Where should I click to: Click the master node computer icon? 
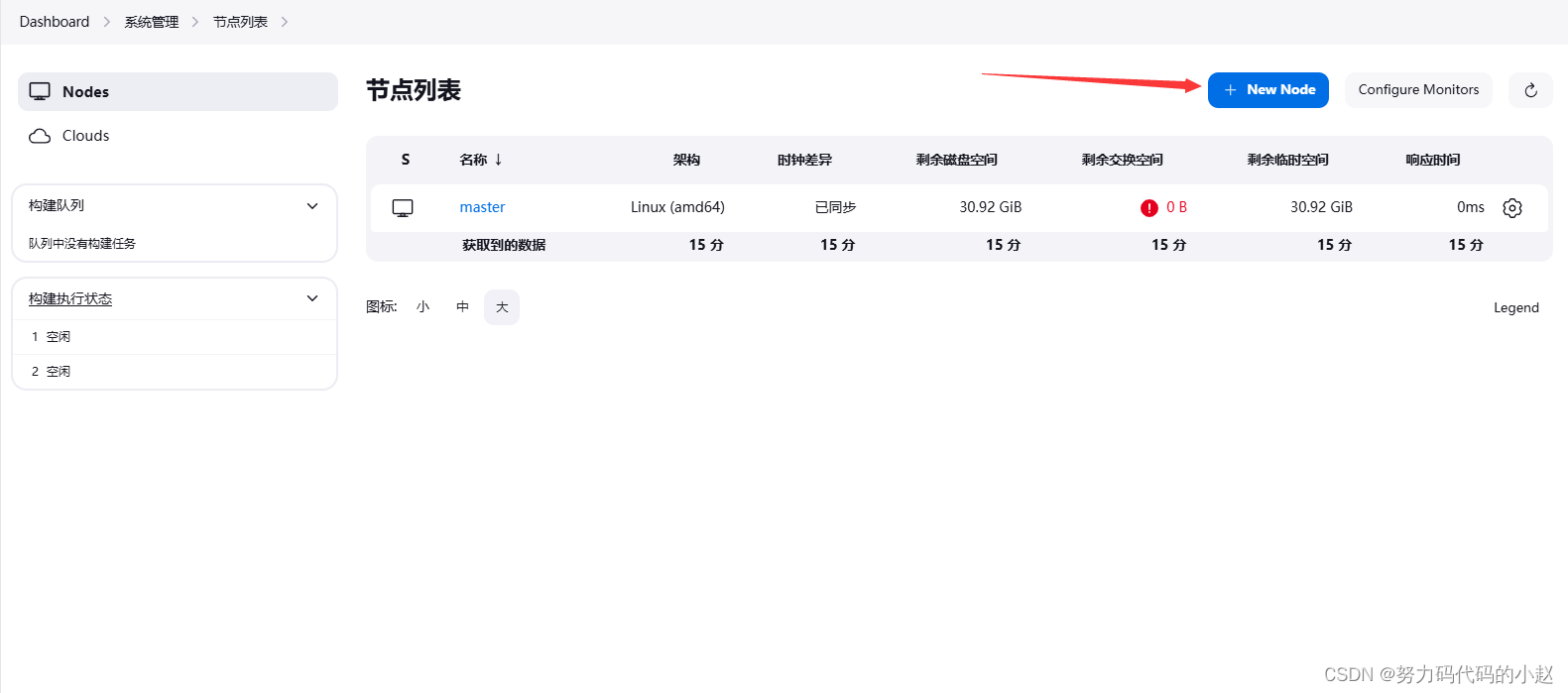403,208
